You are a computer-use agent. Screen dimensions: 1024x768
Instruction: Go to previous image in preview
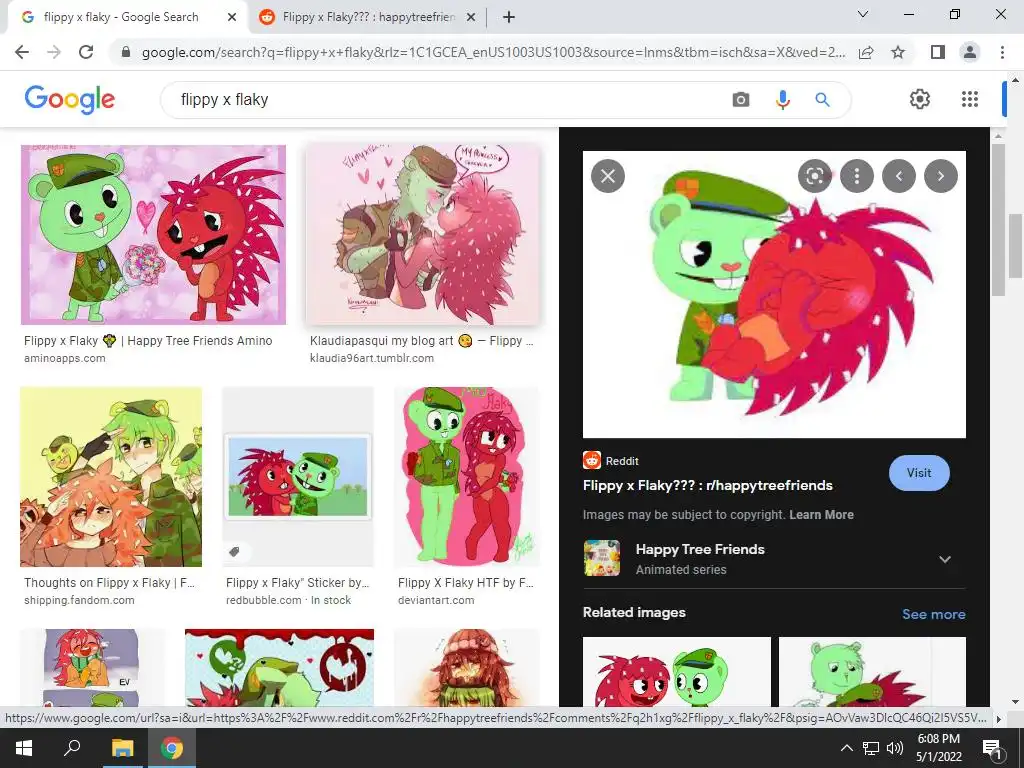point(899,176)
